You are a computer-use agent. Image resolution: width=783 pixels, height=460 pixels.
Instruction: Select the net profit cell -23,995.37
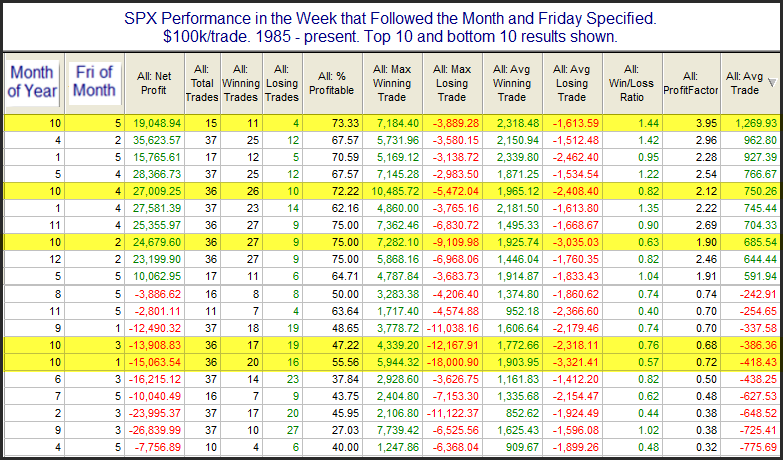155,414
